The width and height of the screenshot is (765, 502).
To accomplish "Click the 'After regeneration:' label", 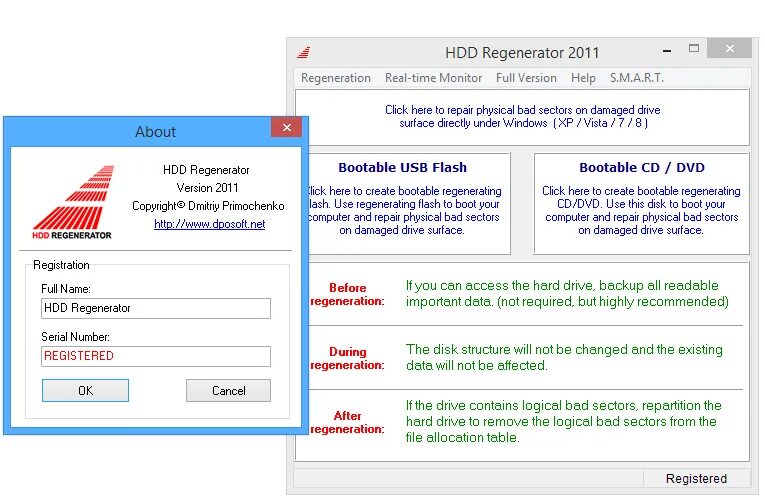I will (x=347, y=422).
